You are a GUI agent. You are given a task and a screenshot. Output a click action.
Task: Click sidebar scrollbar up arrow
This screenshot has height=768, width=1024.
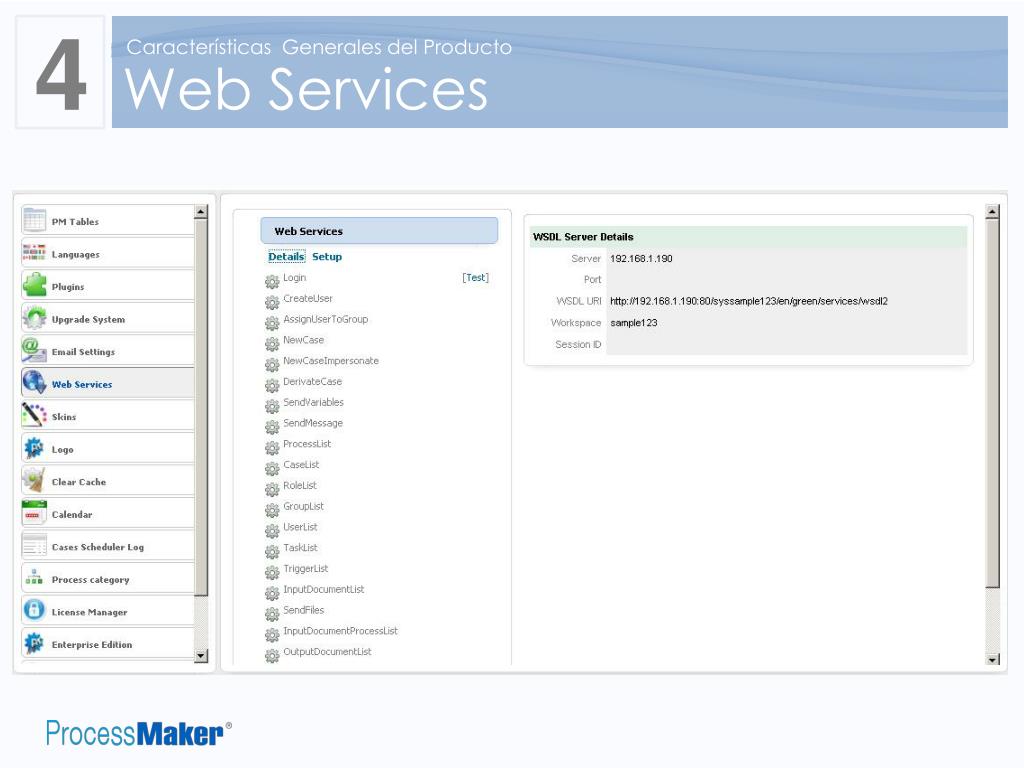pyautogui.click(x=201, y=212)
